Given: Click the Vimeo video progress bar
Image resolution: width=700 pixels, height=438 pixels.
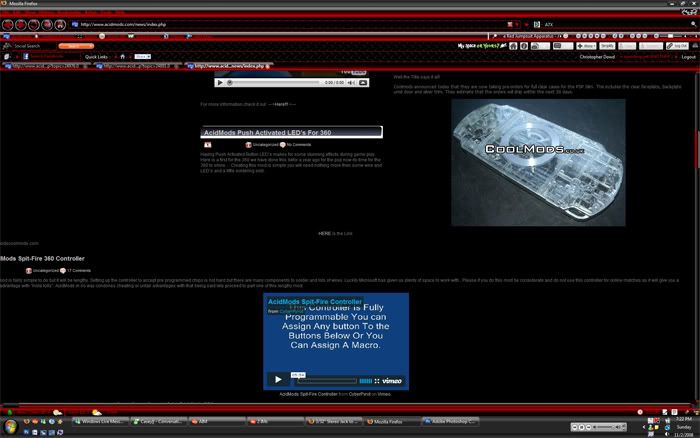Looking at the screenshot, I should click(327, 381).
